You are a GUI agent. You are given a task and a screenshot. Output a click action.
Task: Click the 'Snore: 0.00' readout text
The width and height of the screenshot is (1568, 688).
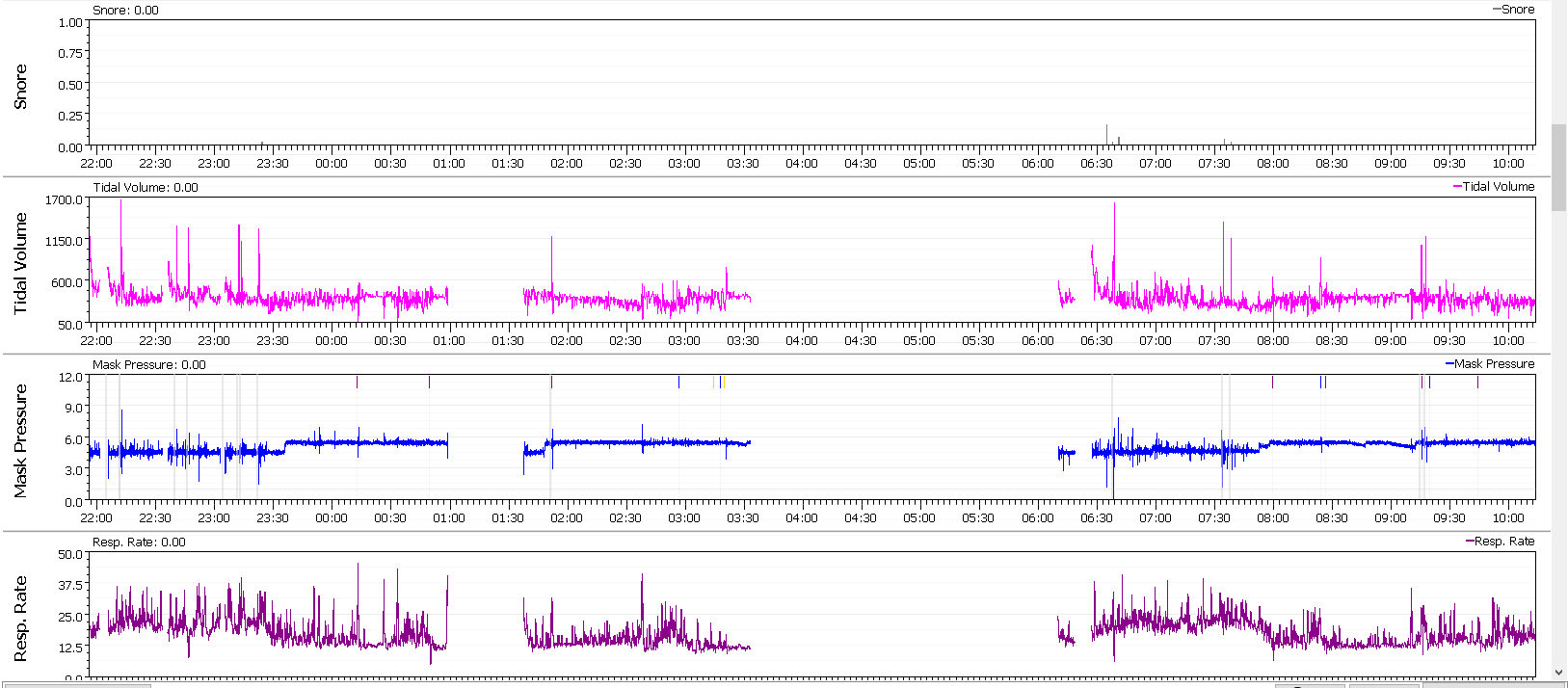tap(125, 10)
